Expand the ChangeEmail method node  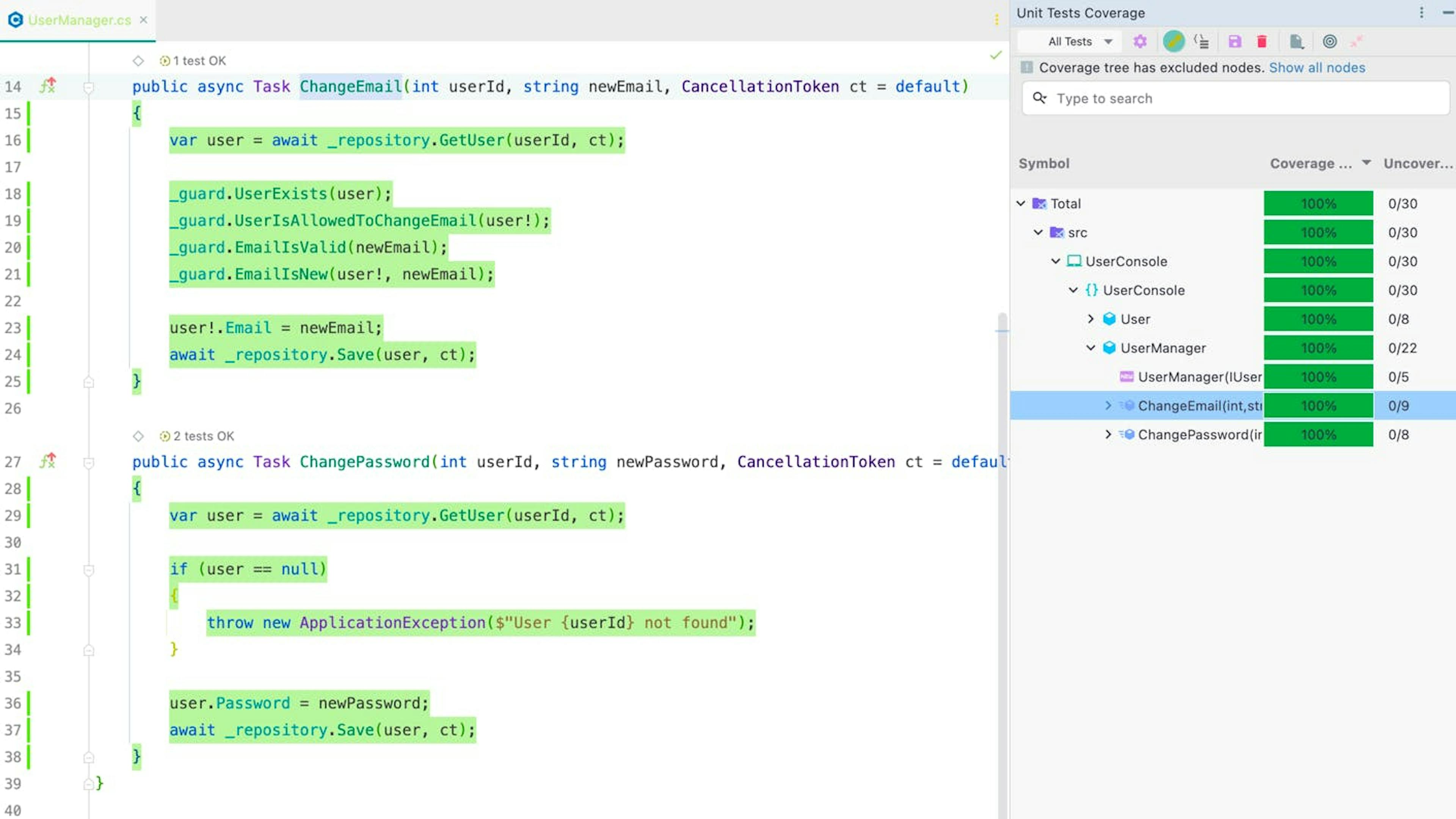coord(1108,406)
